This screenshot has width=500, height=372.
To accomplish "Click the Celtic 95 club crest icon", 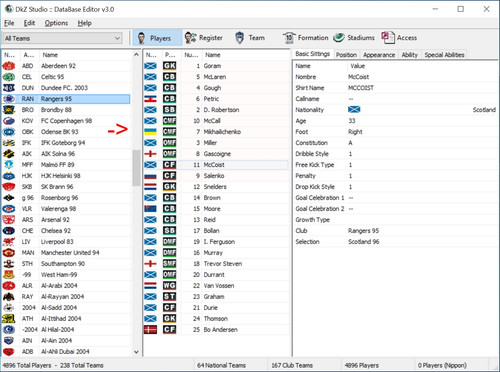I will coord(9,77).
